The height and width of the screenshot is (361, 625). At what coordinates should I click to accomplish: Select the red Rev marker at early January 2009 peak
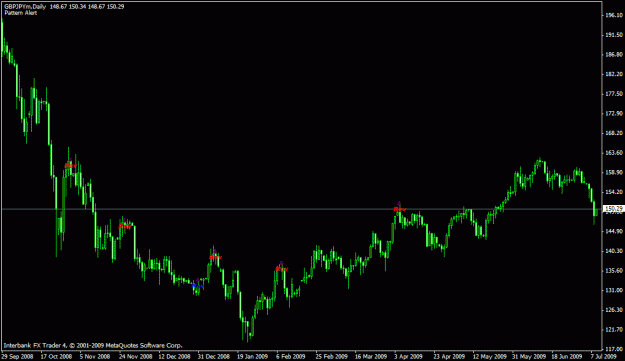tap(215, 257)
